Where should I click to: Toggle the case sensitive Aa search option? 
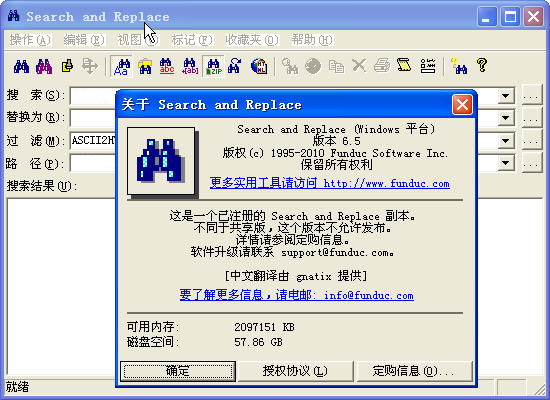[121, 66]
